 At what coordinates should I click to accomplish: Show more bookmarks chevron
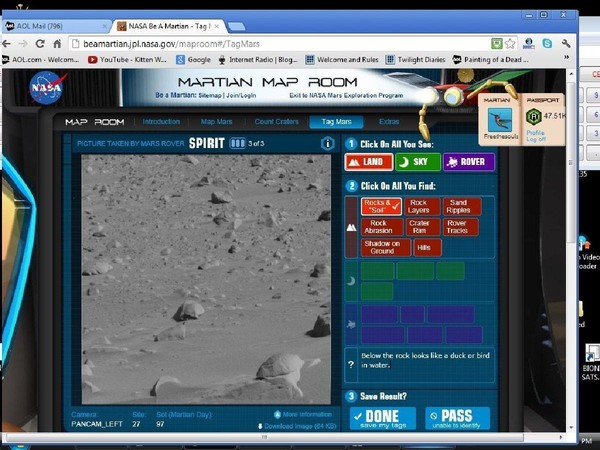(567, 57)
